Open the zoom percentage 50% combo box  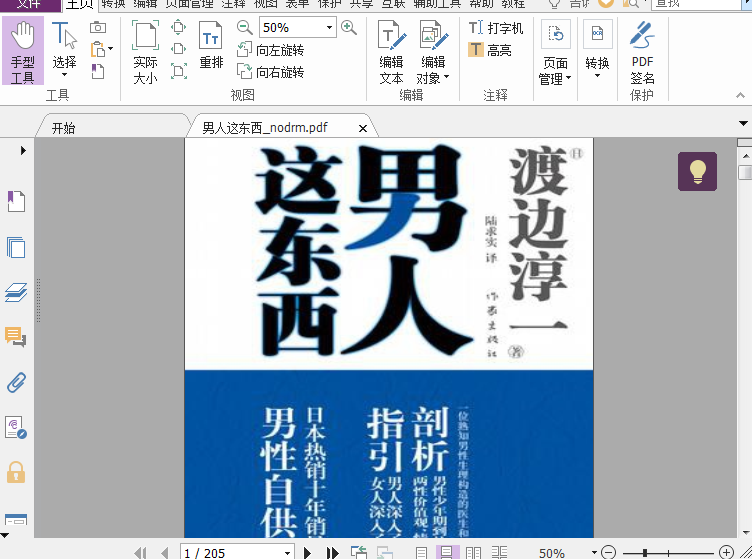(297, 27)
